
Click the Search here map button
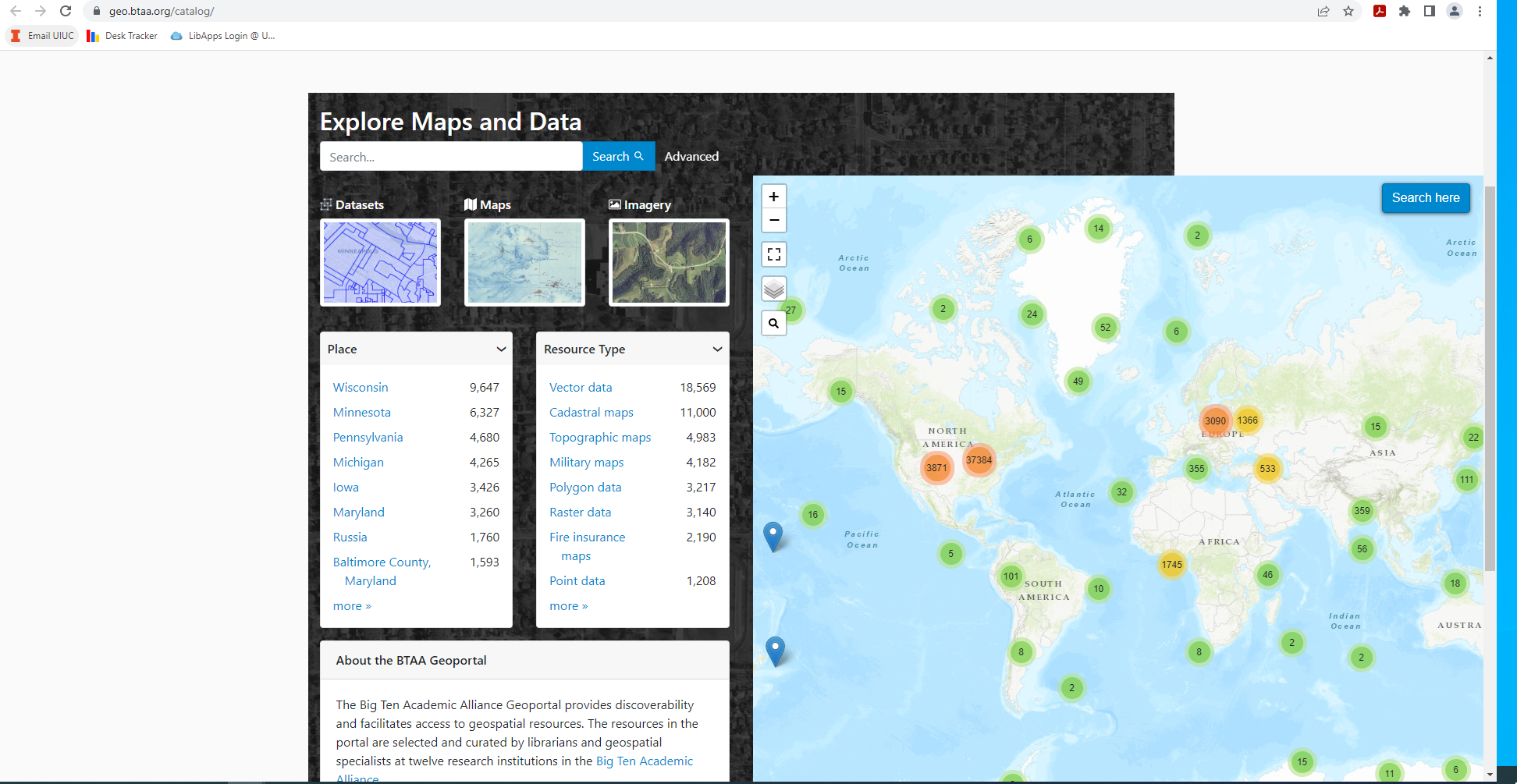[x=1425, y=198]
